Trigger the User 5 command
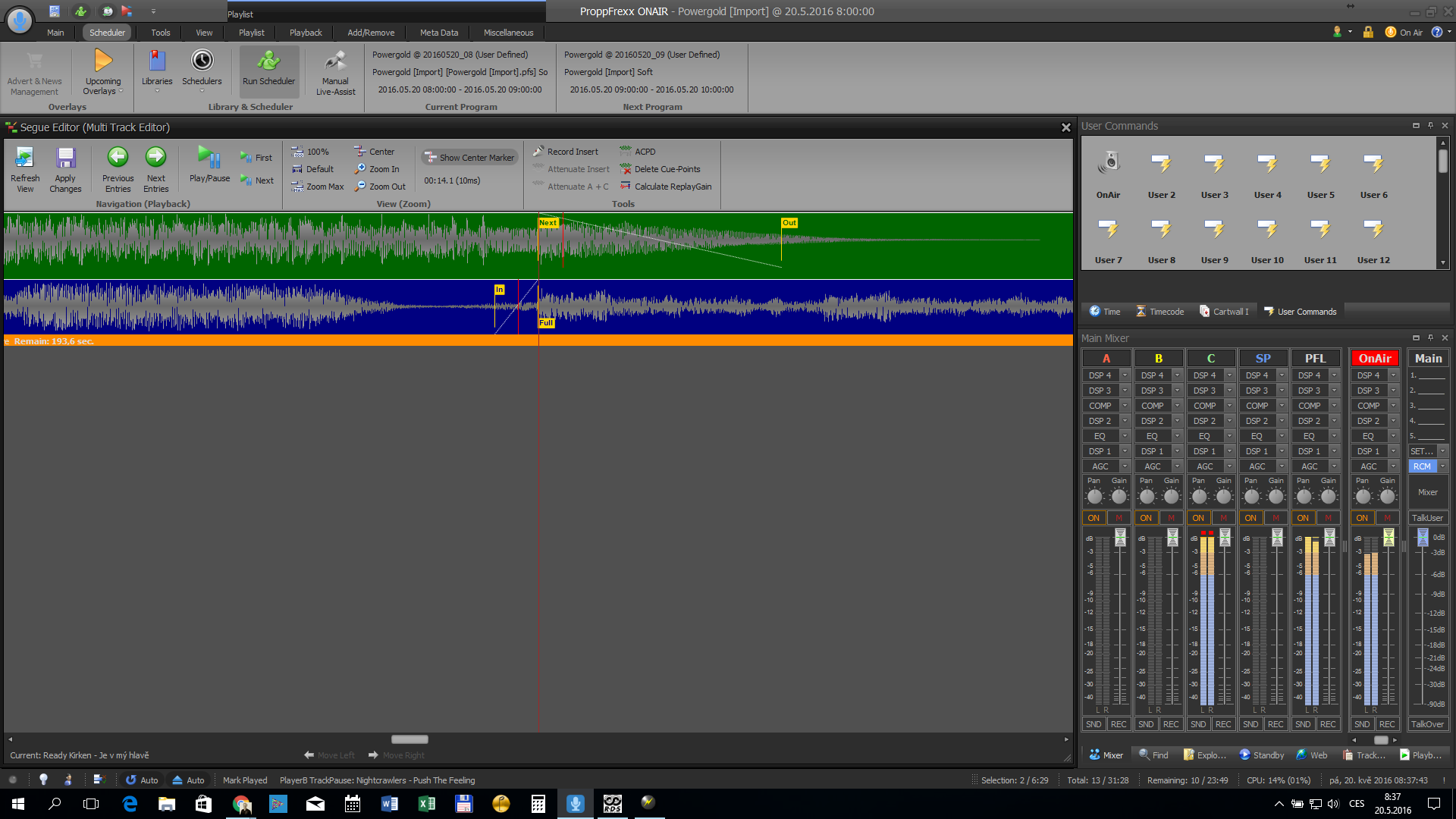 point(1320,163)
